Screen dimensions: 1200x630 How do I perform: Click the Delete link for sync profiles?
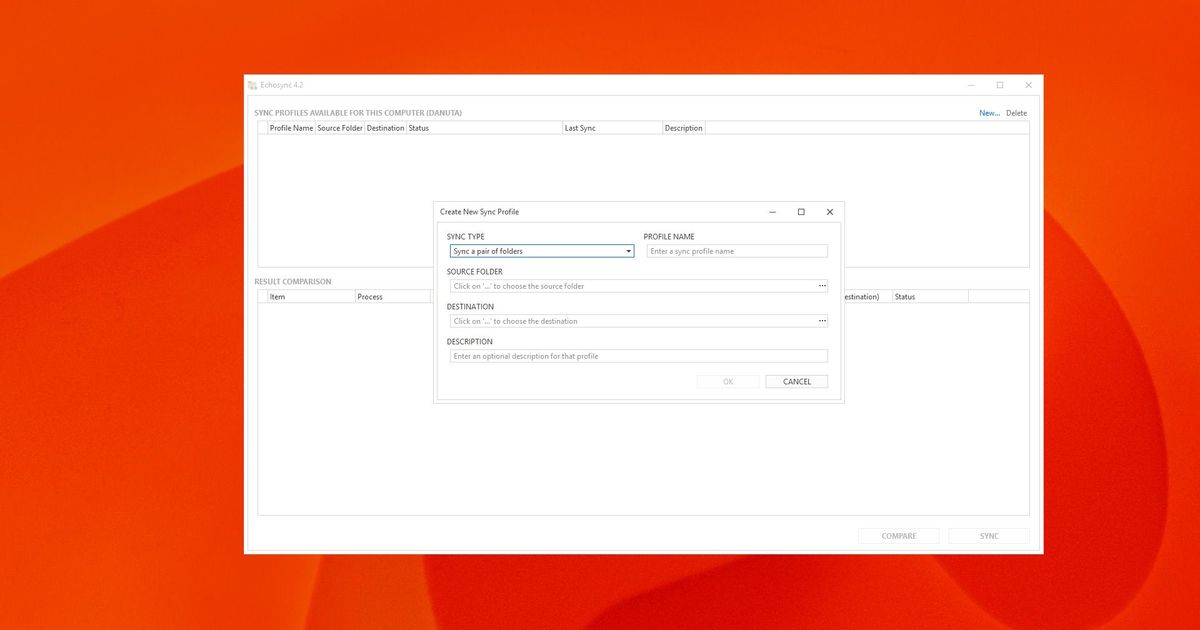(x=1016, y=112)
